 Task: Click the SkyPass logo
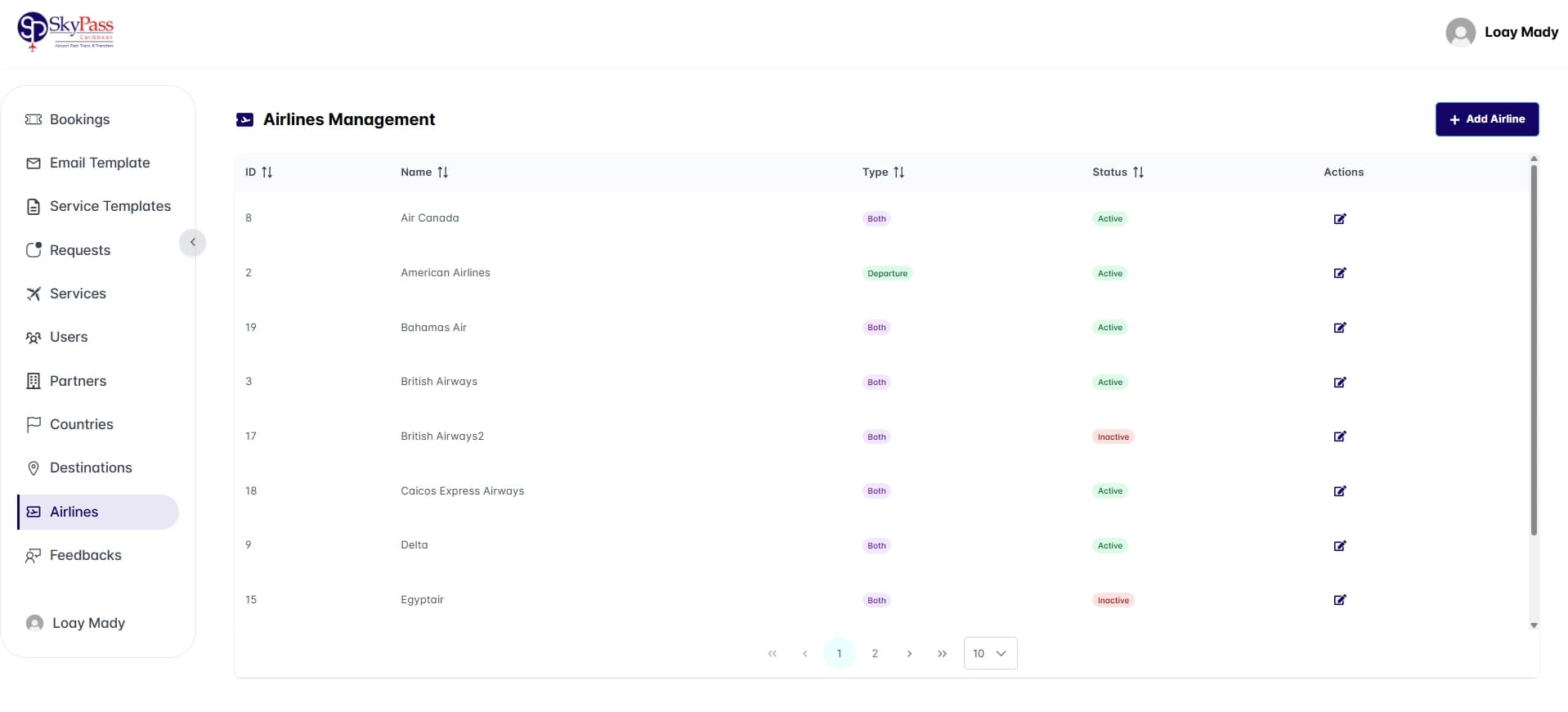click(x=65, y=32)
